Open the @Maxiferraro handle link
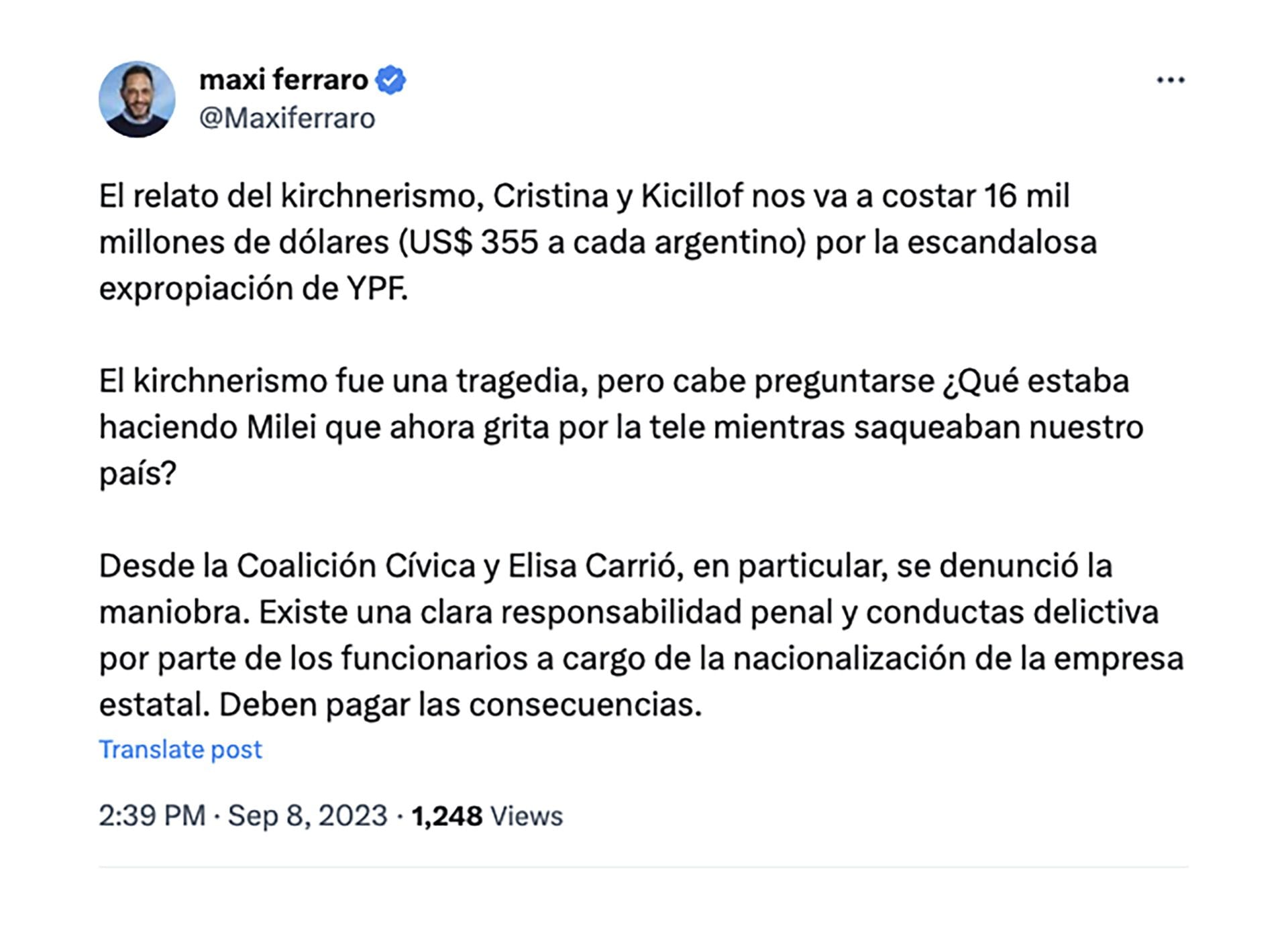This screenshot has width=1288, height=926. (287, 119)
